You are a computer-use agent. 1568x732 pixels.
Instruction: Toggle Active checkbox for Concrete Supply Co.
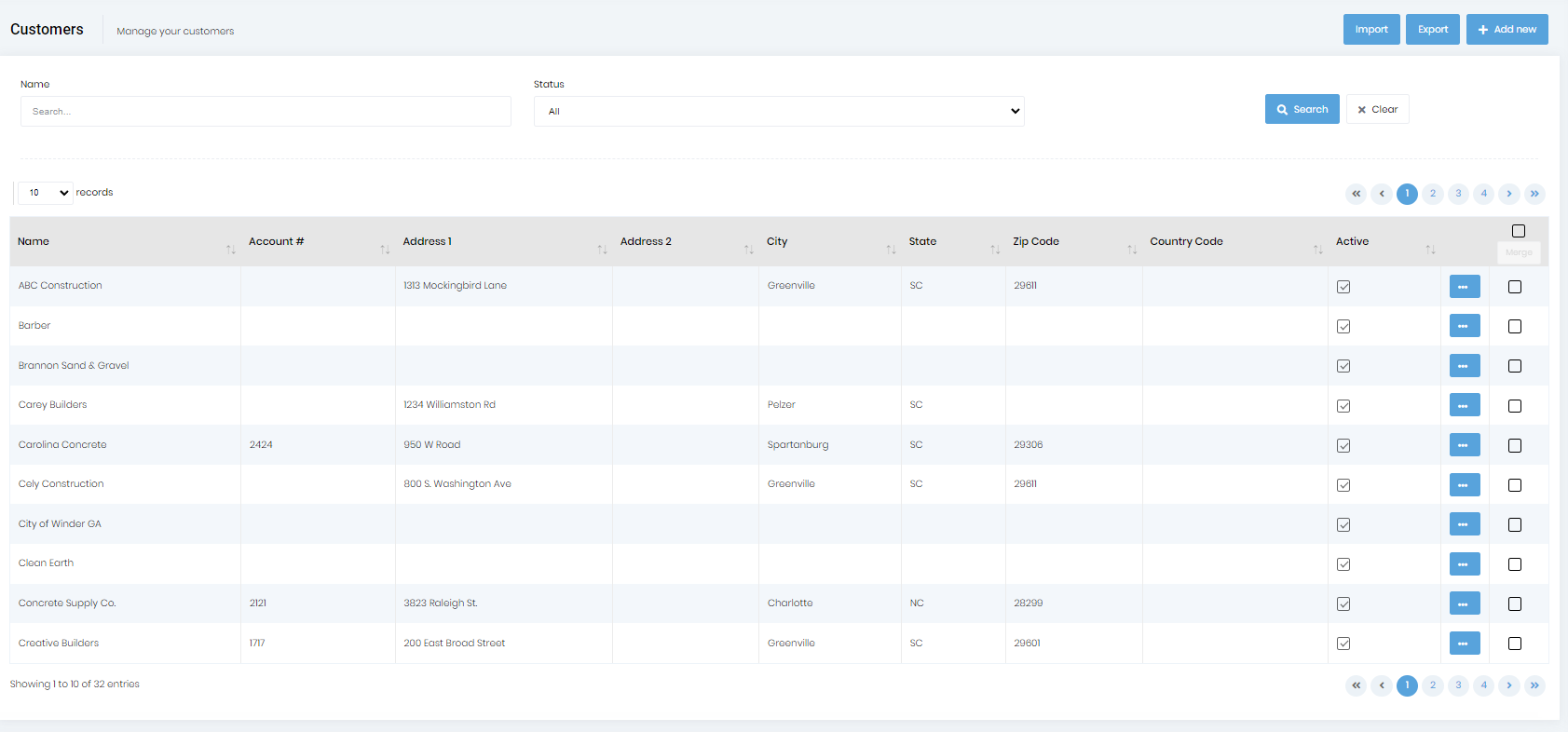coord(1343,603)
